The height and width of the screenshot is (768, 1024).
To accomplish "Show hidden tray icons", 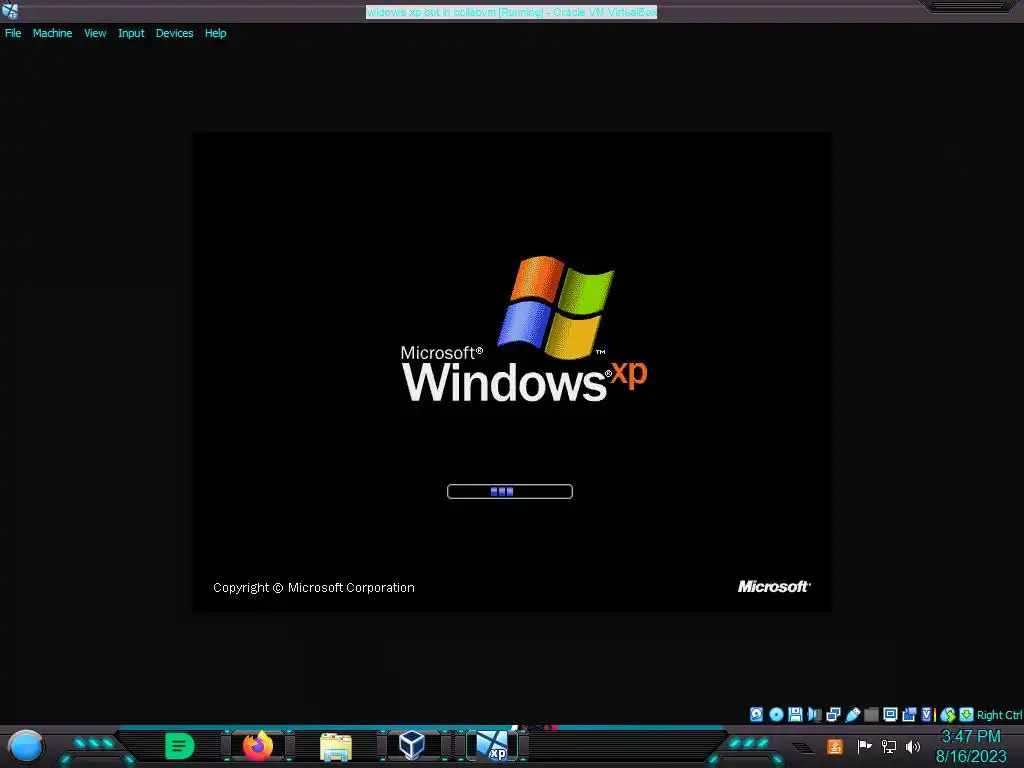I will 803,748.
